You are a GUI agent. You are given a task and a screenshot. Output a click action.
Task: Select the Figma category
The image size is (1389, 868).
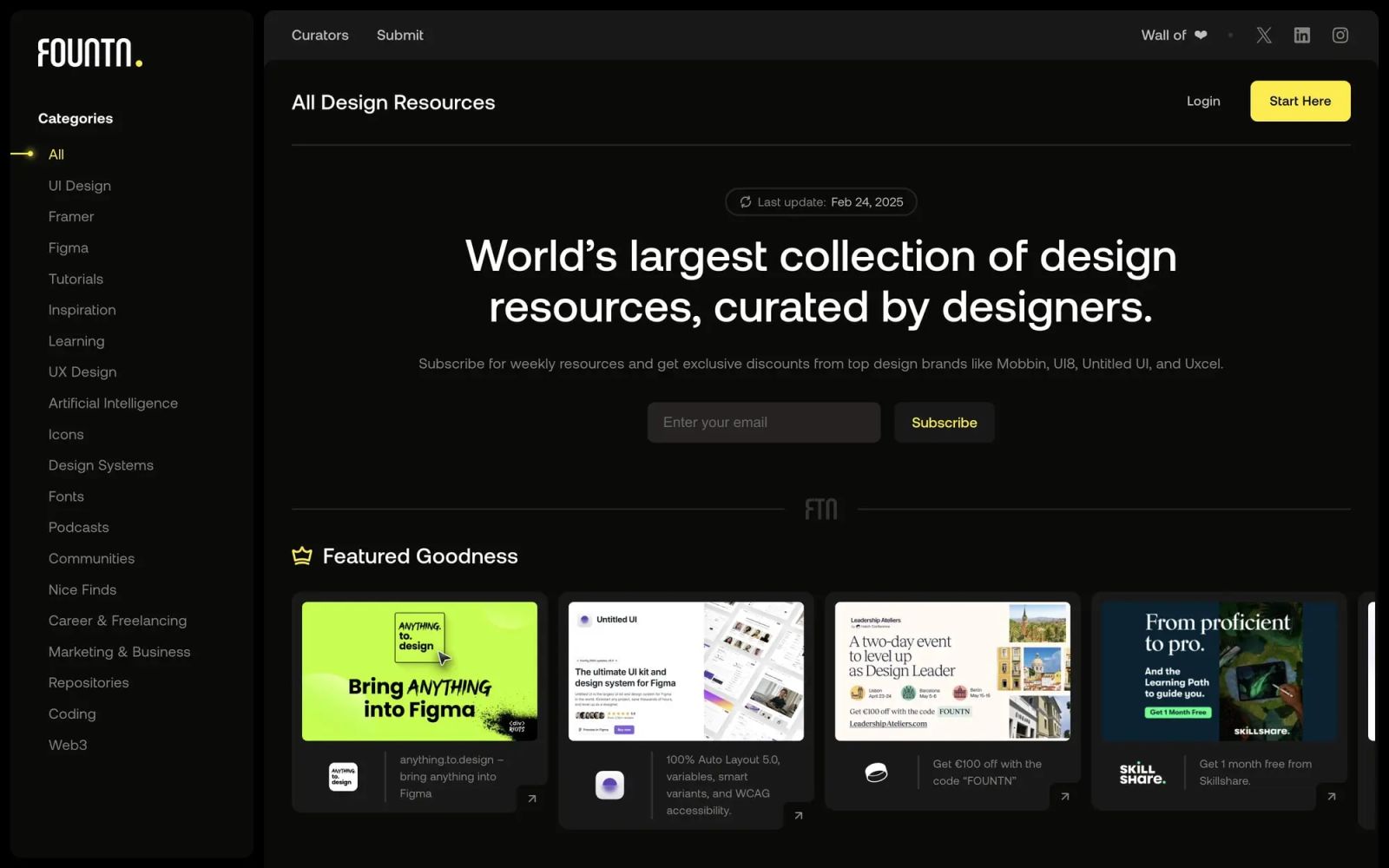click(69, 248)
